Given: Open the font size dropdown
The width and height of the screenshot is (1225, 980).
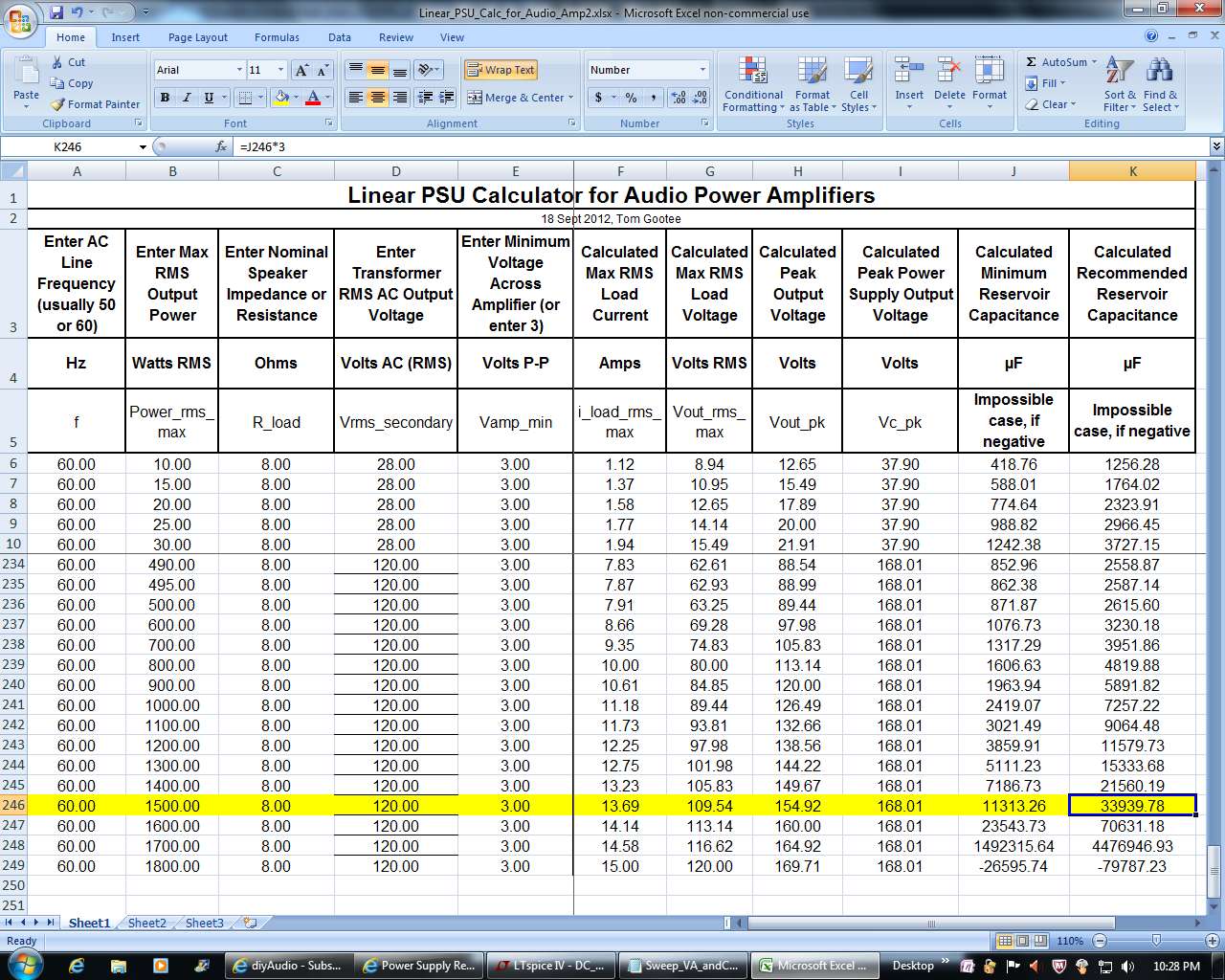Looking at the screenshot, I should coord(280,70).
